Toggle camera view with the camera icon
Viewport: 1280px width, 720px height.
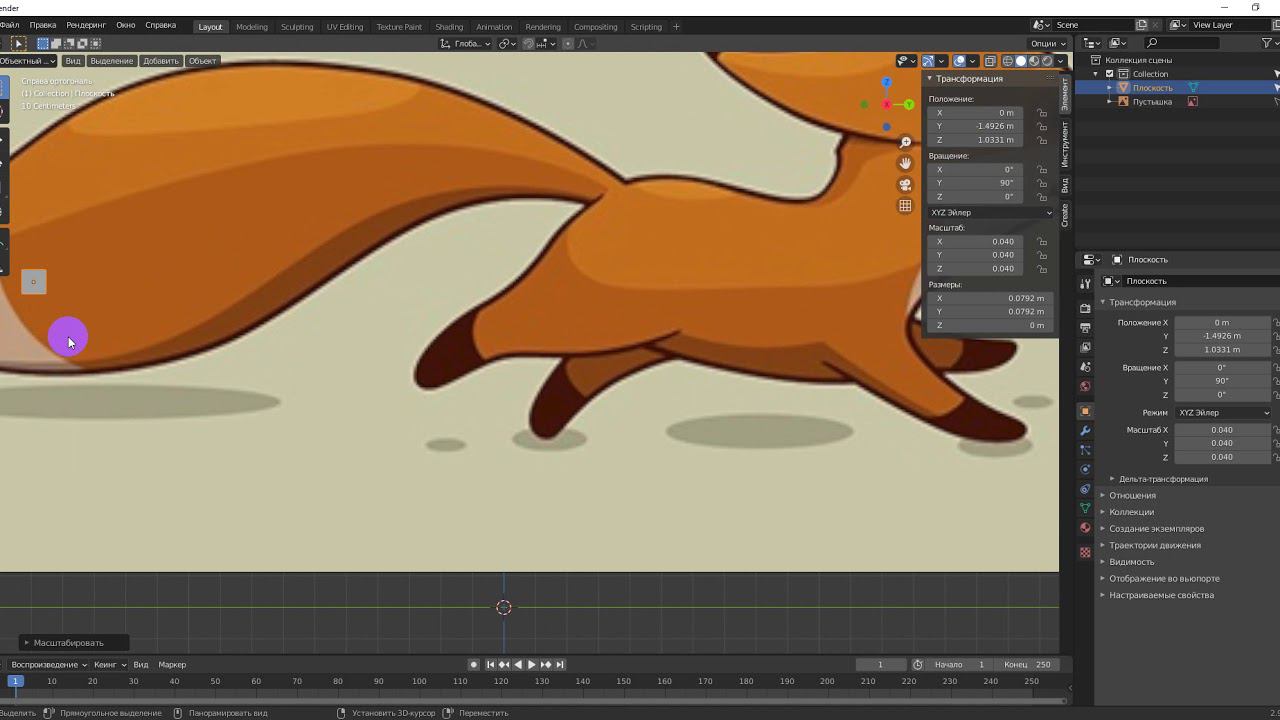905,185
